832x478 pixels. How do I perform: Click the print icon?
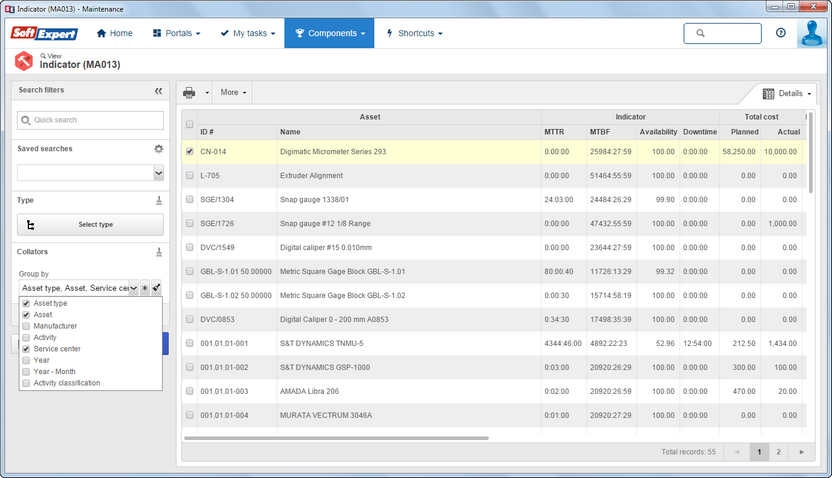189,93
